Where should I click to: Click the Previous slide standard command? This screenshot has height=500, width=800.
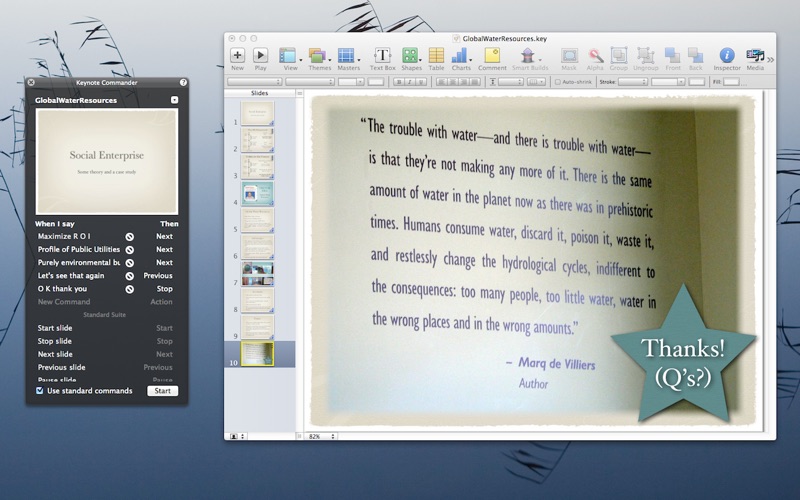[61, 367]
